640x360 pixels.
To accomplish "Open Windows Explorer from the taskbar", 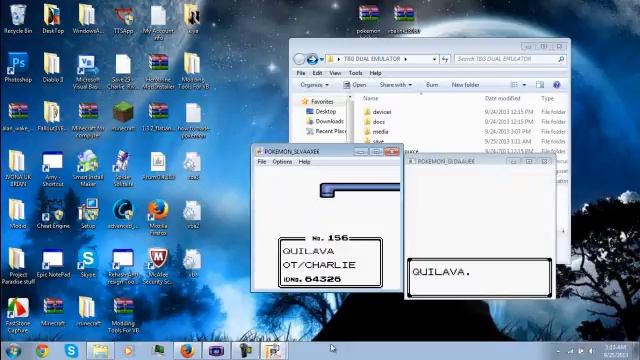I will coord(100,351).
